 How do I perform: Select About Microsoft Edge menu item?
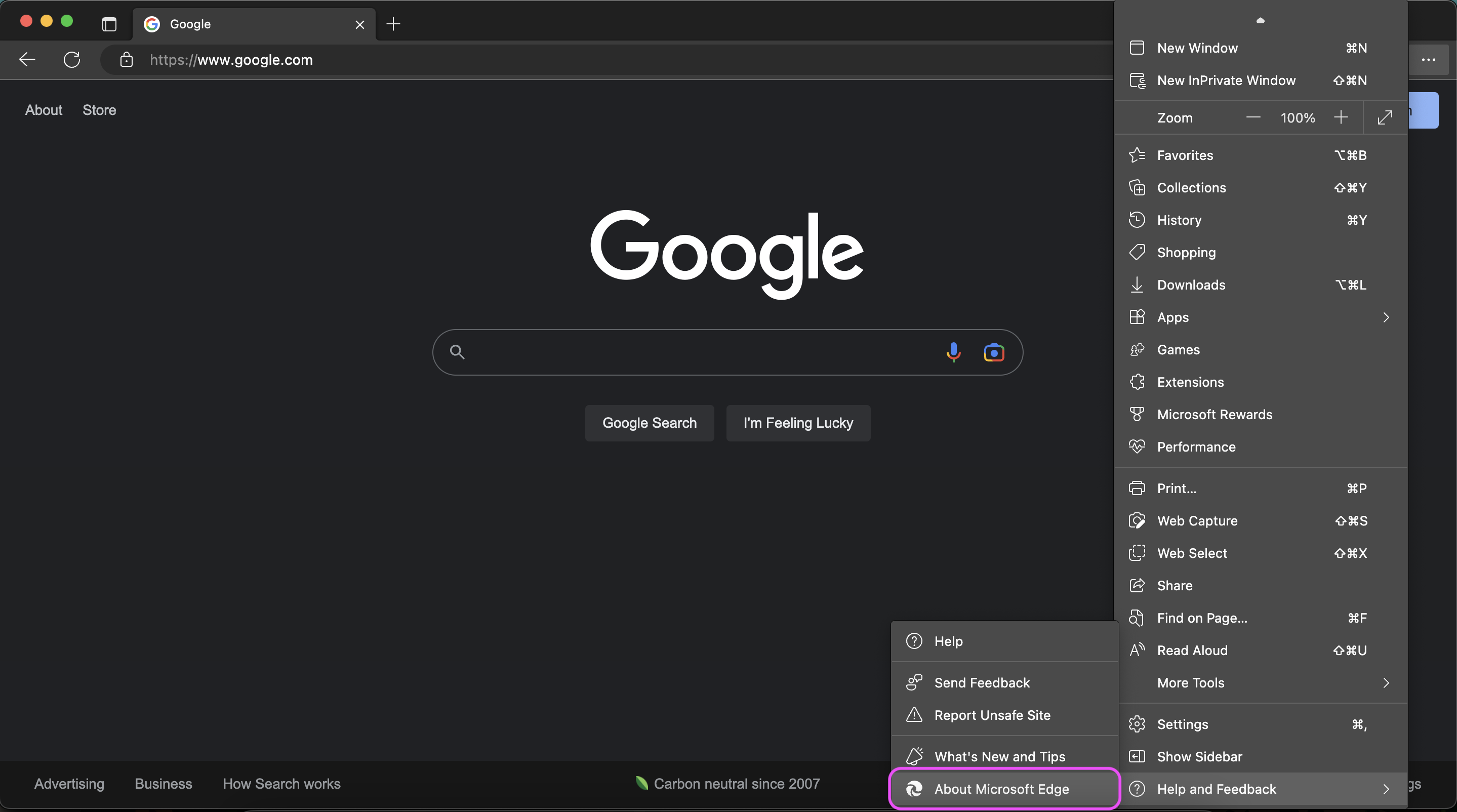tap(1002, 789)
